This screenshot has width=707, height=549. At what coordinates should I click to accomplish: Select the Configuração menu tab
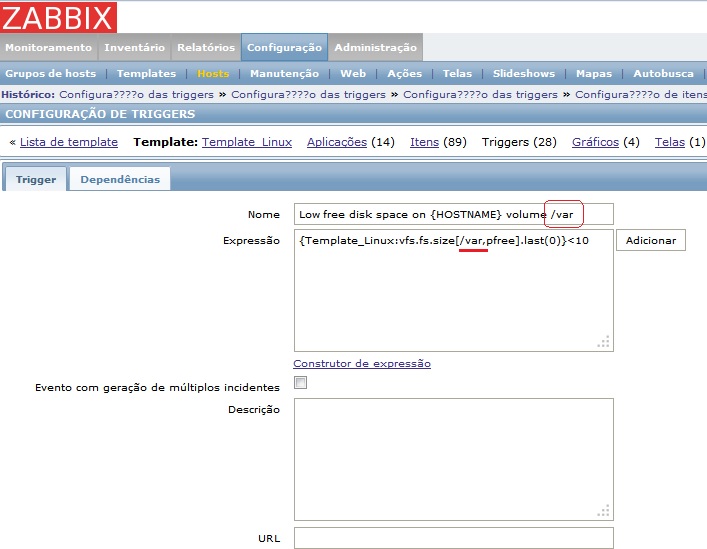click(285, 47)
